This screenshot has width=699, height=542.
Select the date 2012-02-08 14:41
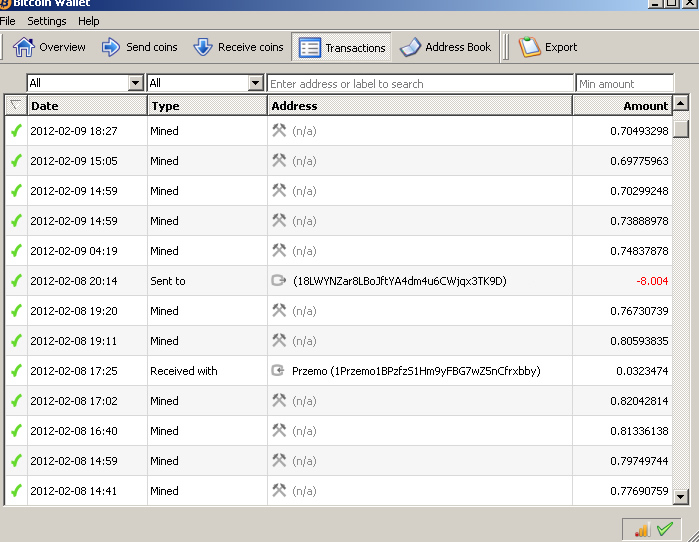click(74, 491)
